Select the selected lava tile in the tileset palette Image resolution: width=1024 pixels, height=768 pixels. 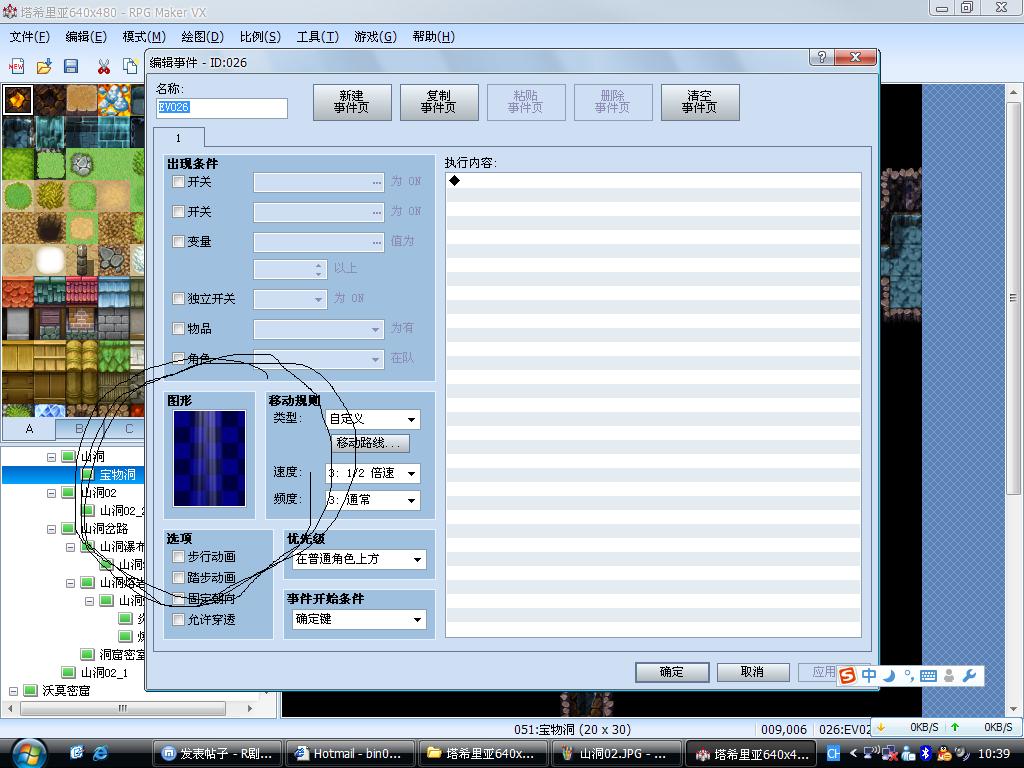point(18,100)
